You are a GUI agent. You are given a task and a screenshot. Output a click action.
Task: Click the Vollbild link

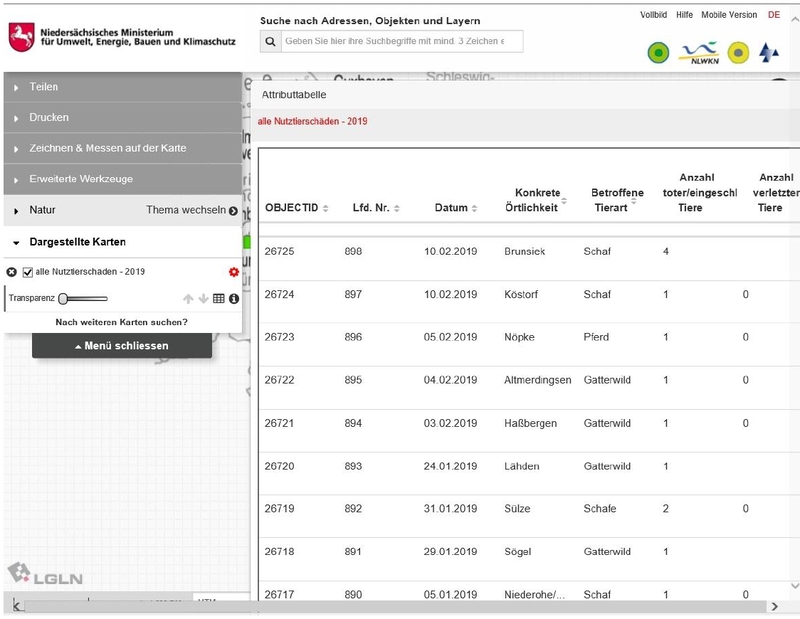[x=653, y=15]
